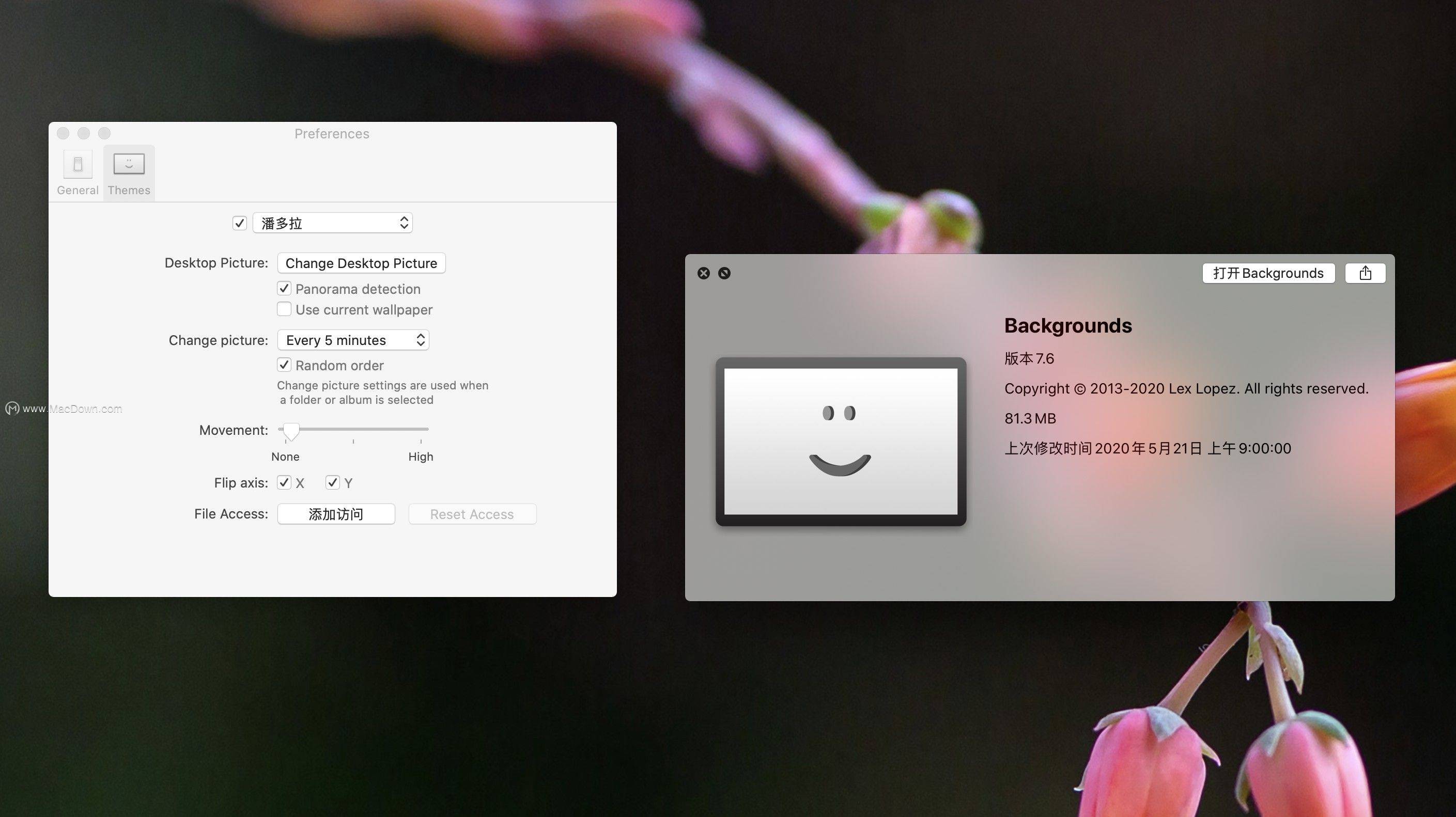
Task: Click 打开 Backgrounds button
Action: pos(1268,274)
